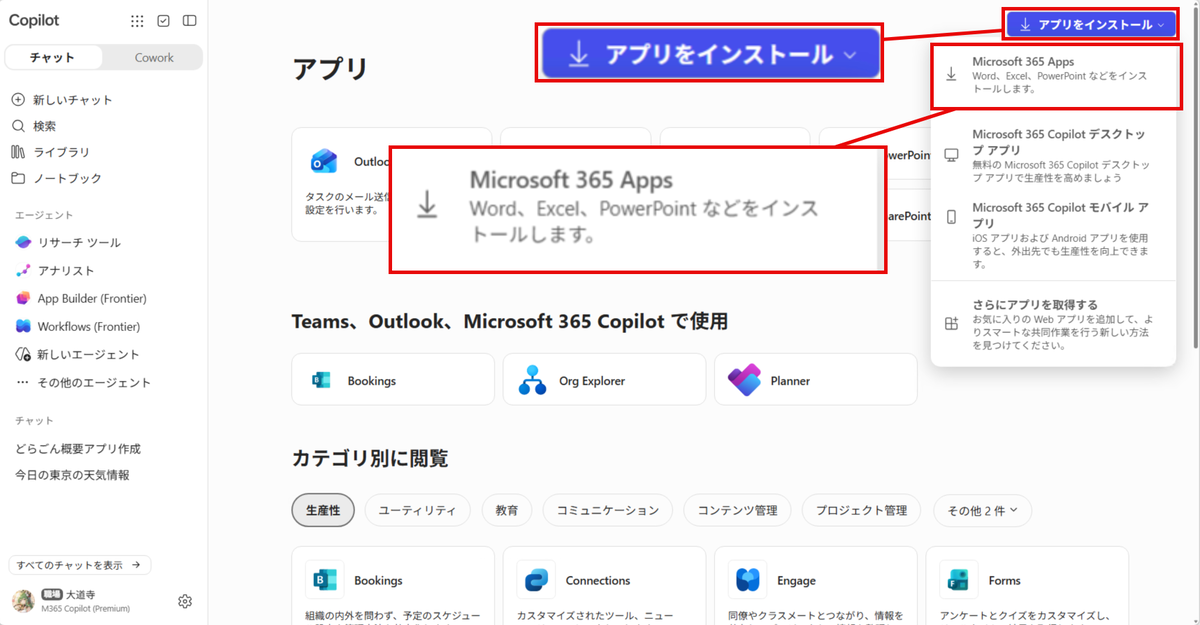Select the 生産性 category filter chip
This screenshot has width=1200, height=625.
coord(323,510)
